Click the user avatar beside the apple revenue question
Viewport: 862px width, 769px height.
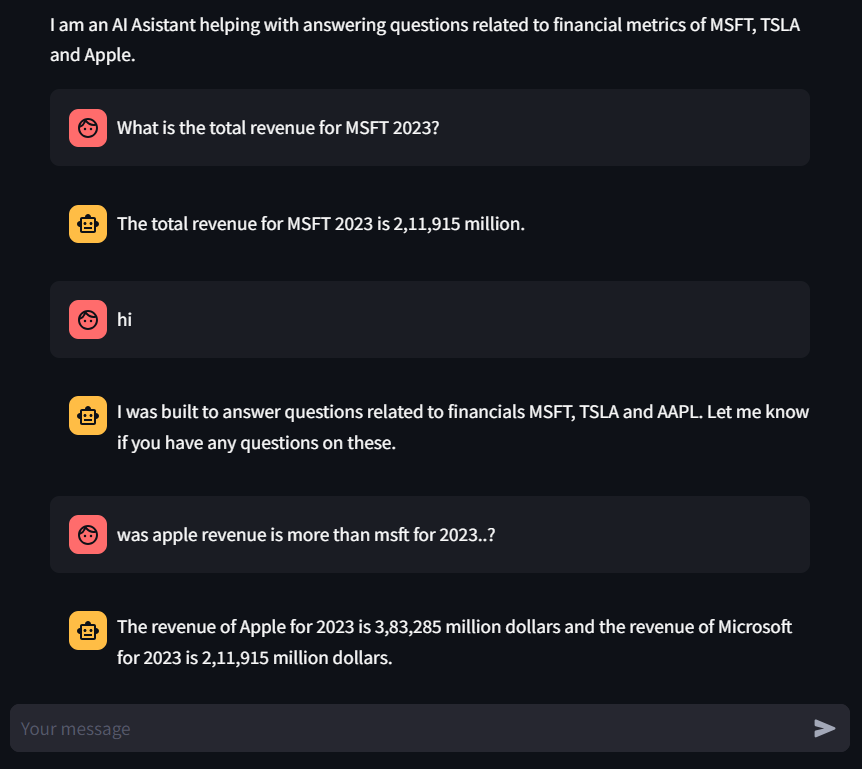88,535
